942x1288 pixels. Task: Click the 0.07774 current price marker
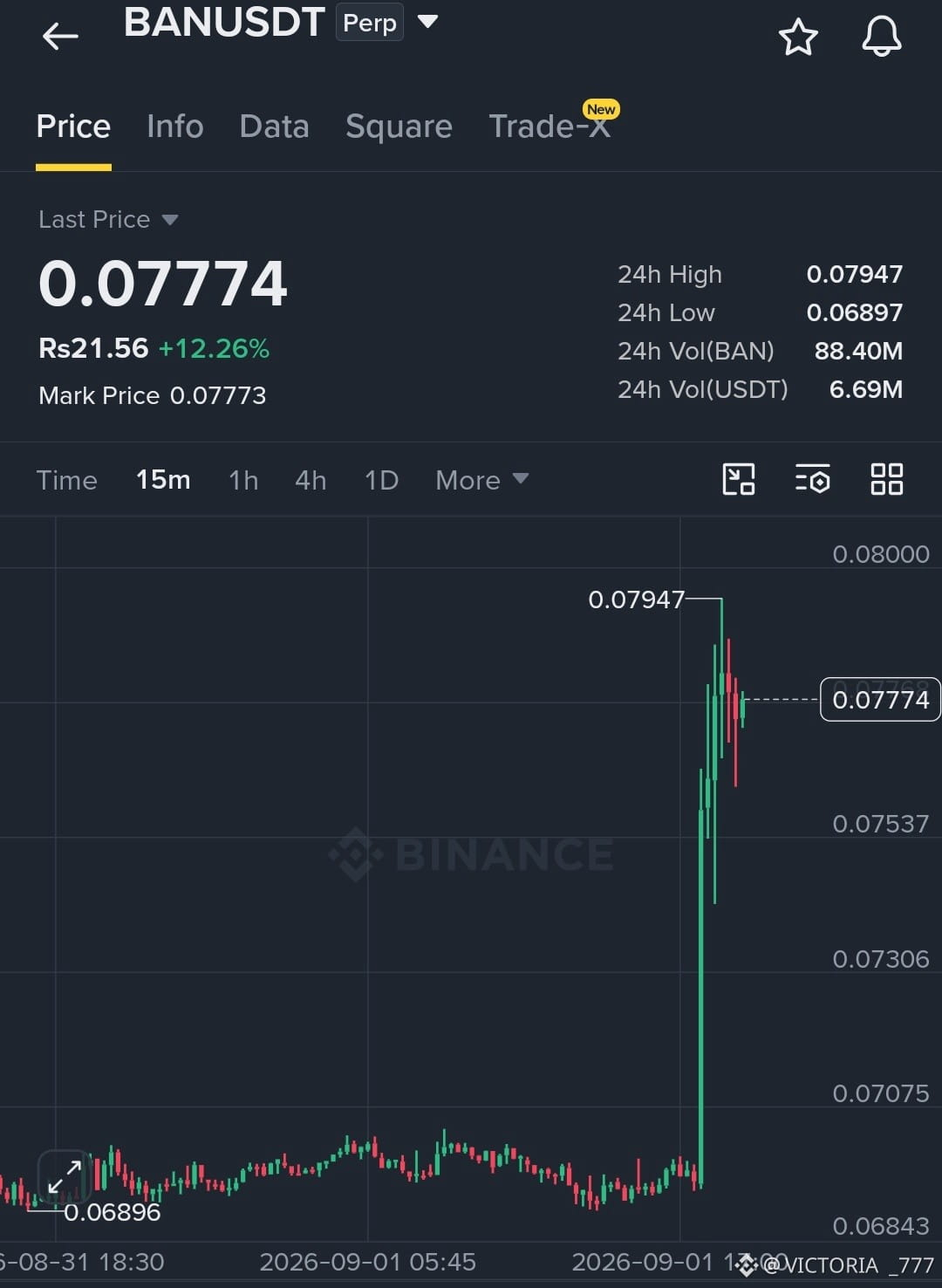(880, 700)
